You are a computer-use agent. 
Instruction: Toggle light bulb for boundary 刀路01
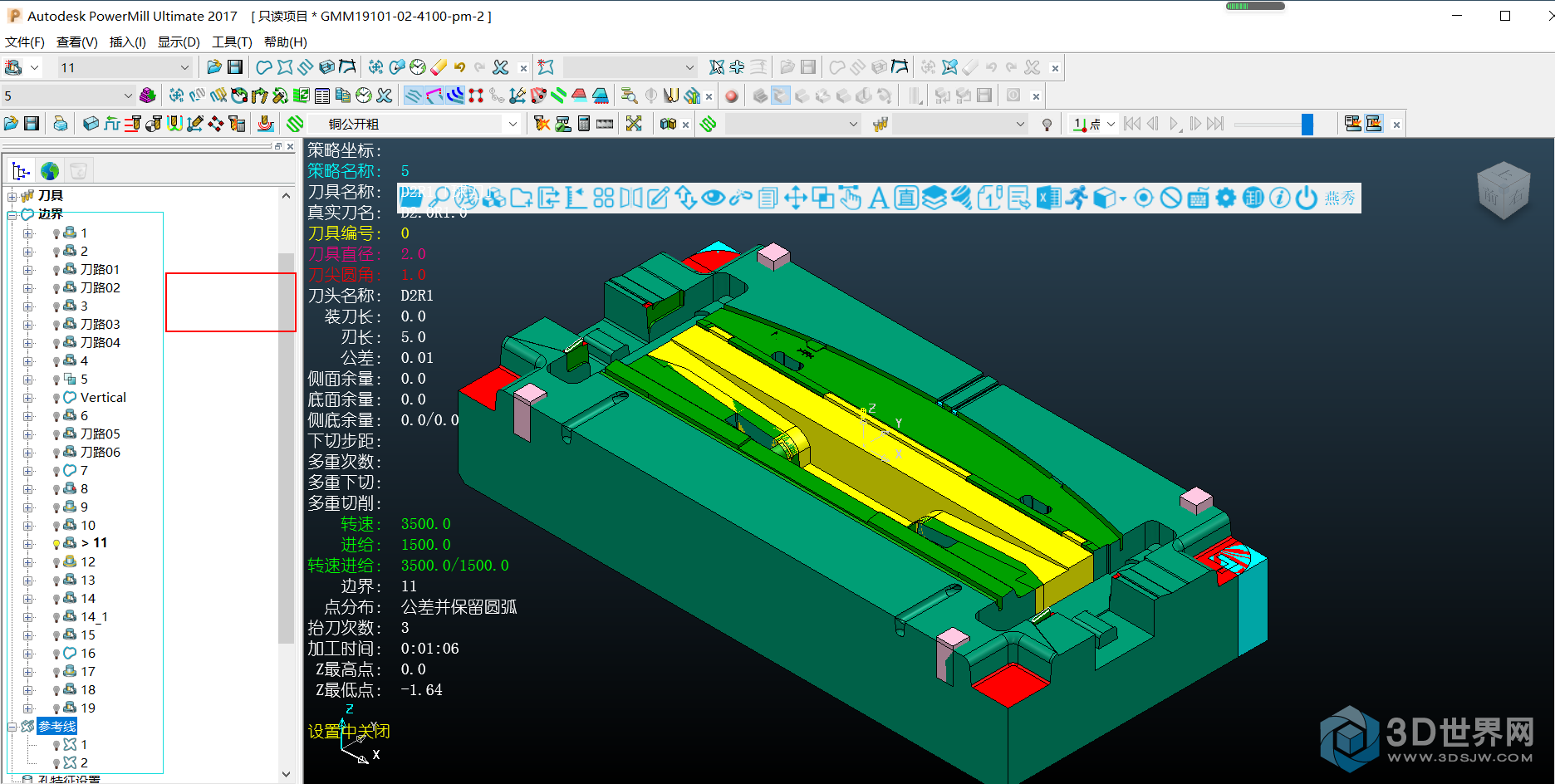[56, 270]
